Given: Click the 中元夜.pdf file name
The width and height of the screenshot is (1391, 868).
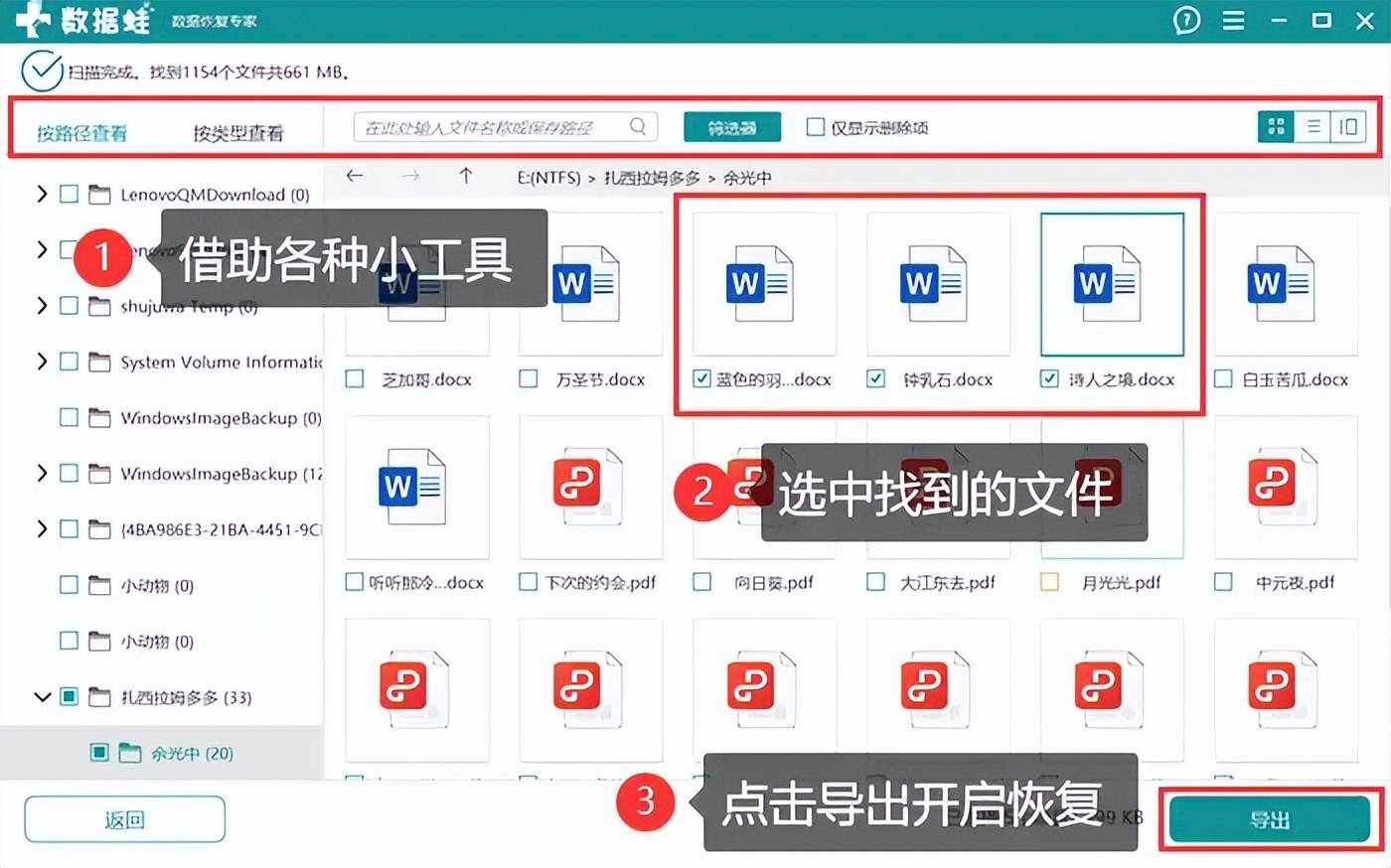Looking at the screenshot, I should (1296, 582).
